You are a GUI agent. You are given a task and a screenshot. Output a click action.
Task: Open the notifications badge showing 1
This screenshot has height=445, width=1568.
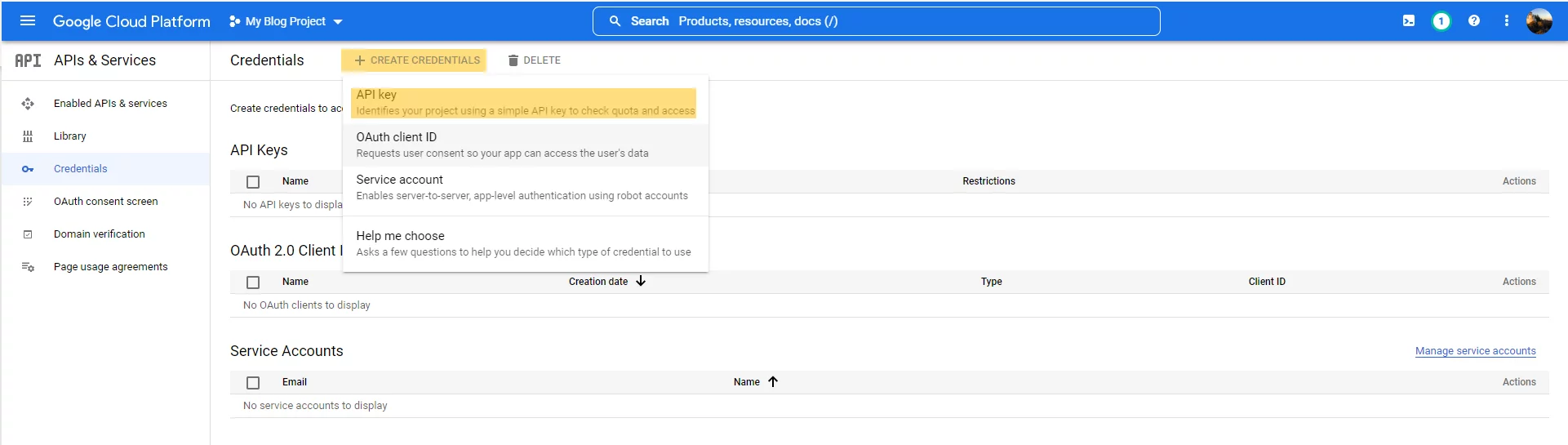[1441, 21]
